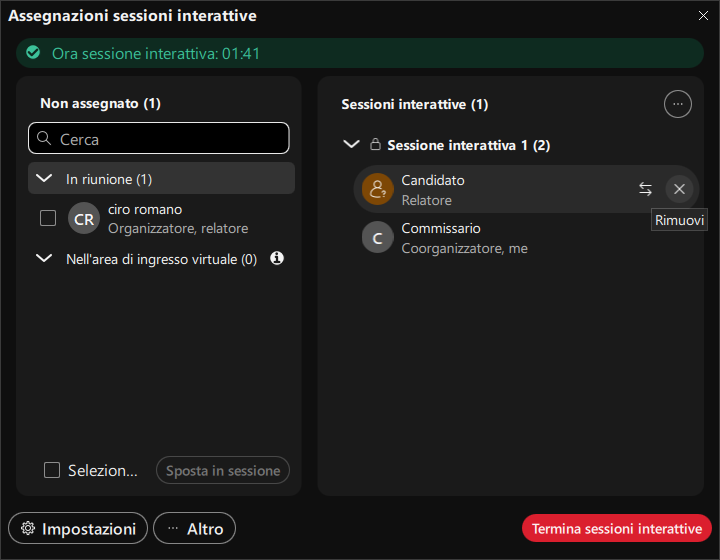Click the search magnifier icon
The width and height of the screenshot is (720, 560).
(44, 138)
